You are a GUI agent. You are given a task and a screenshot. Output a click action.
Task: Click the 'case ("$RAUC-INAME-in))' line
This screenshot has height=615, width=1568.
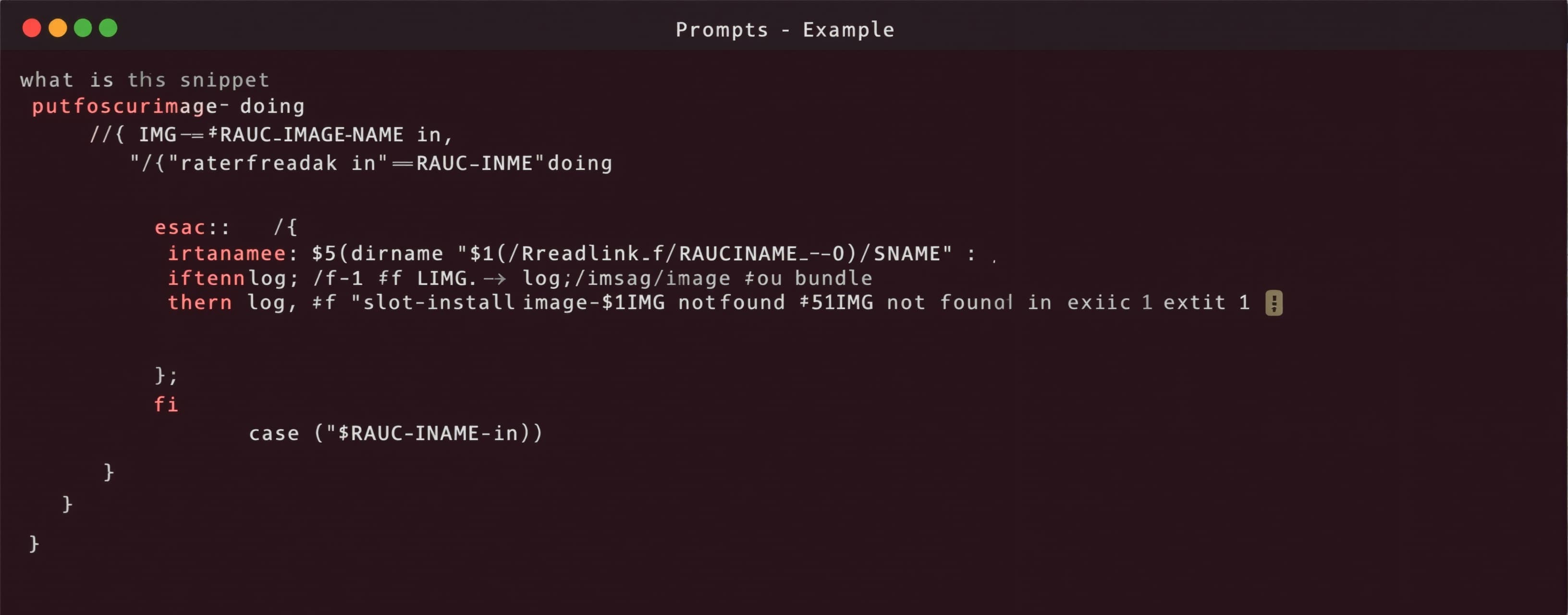396,433
